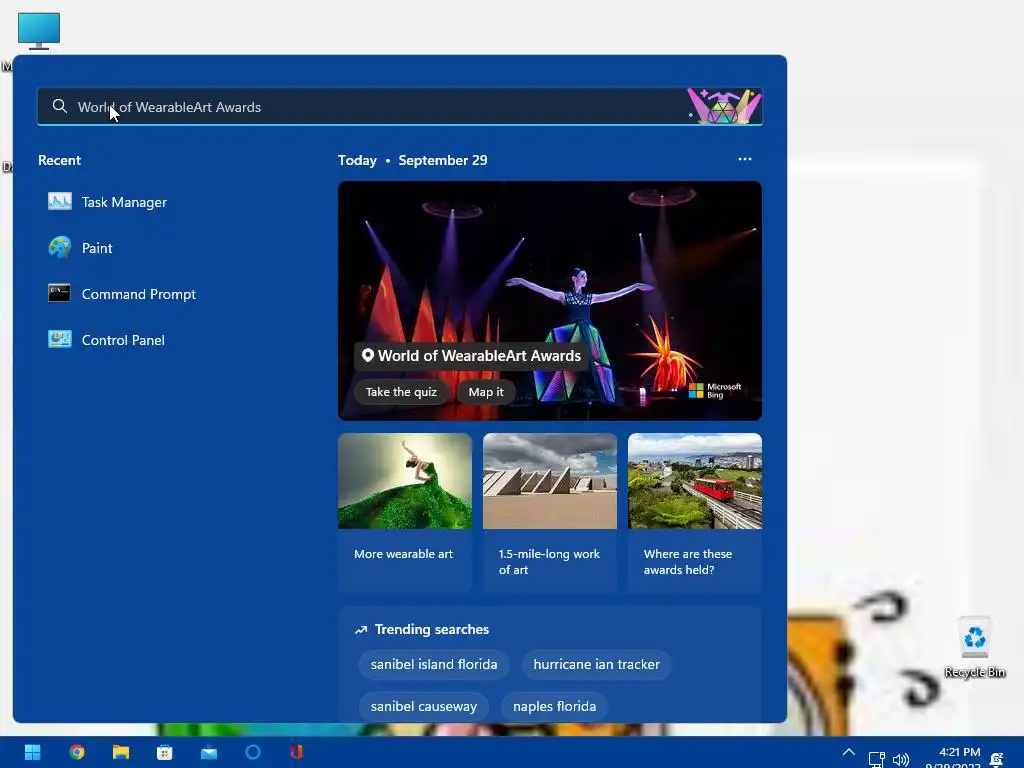This screenshot has width=1024, height=768.
Task: Select the Recycle Bin desktop icon
Action: (x=974, y=647)
